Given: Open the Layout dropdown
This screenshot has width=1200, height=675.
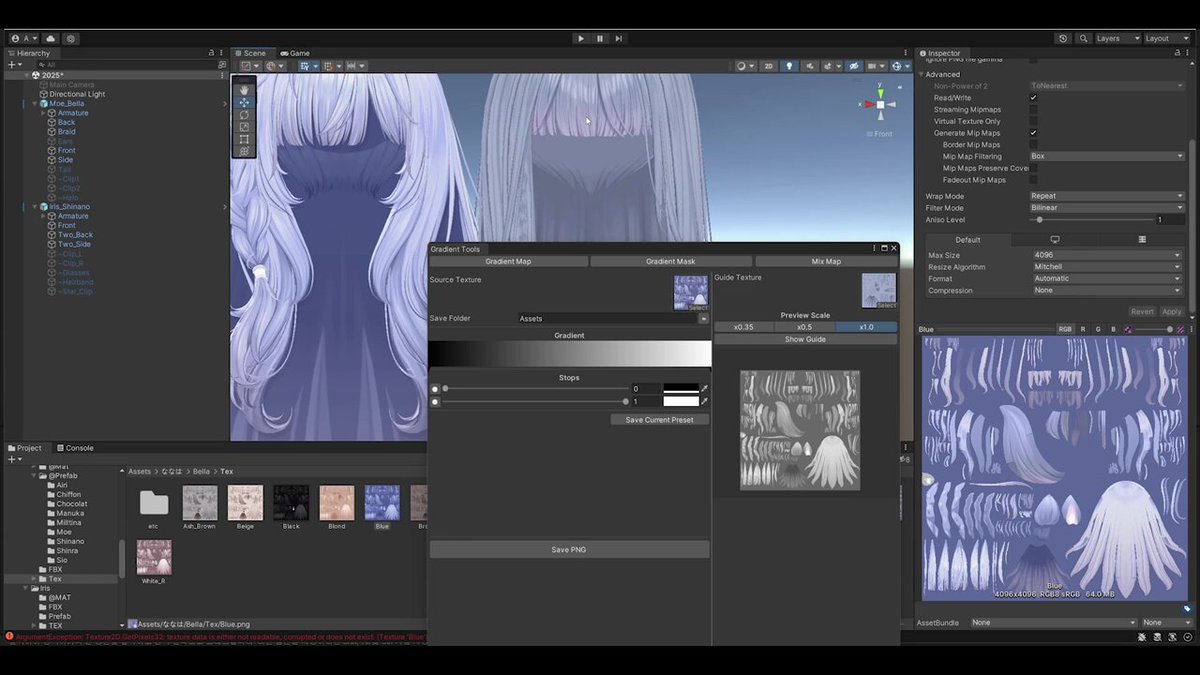Looking at the screenshot, I should tap(1165, 38).
